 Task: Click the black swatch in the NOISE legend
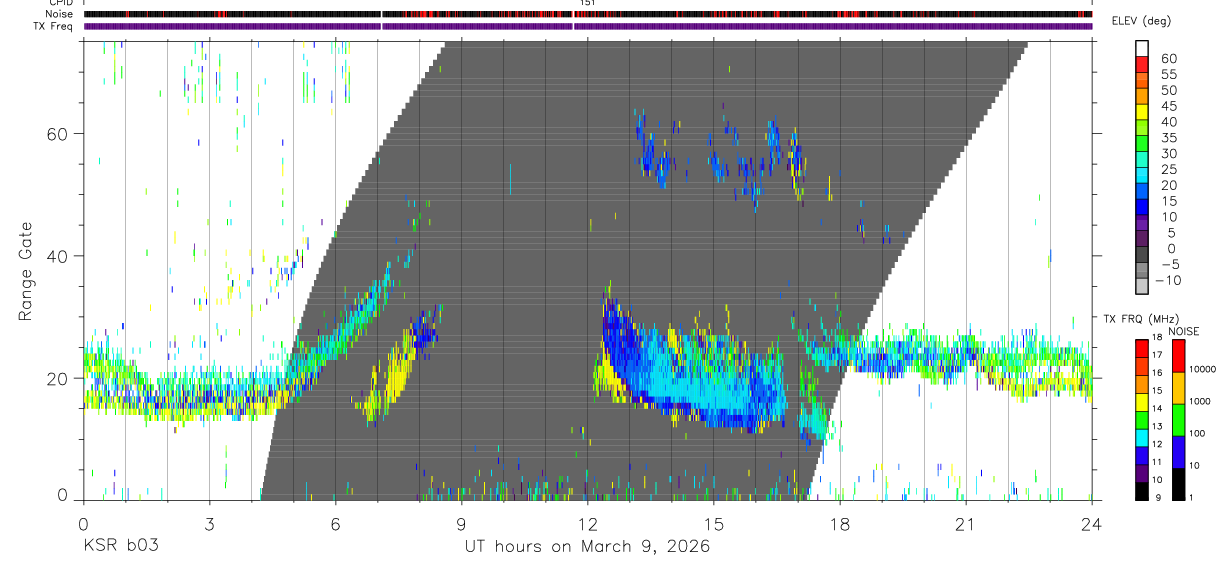click(x=1178, y=483)
